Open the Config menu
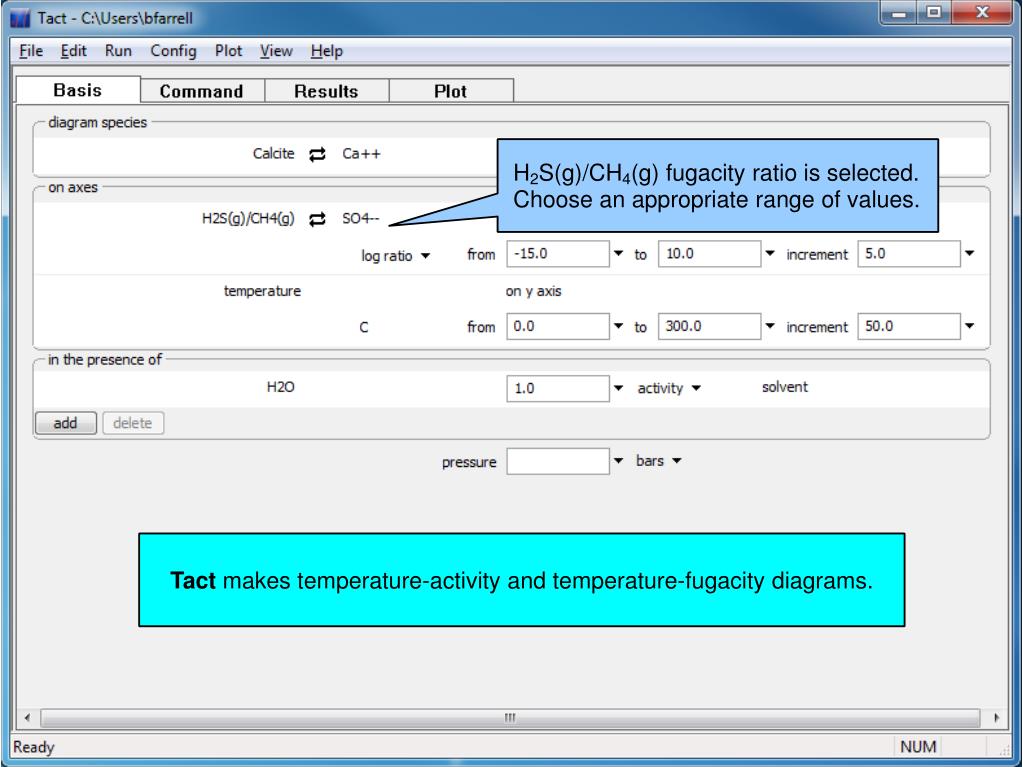 pos(173,51)
